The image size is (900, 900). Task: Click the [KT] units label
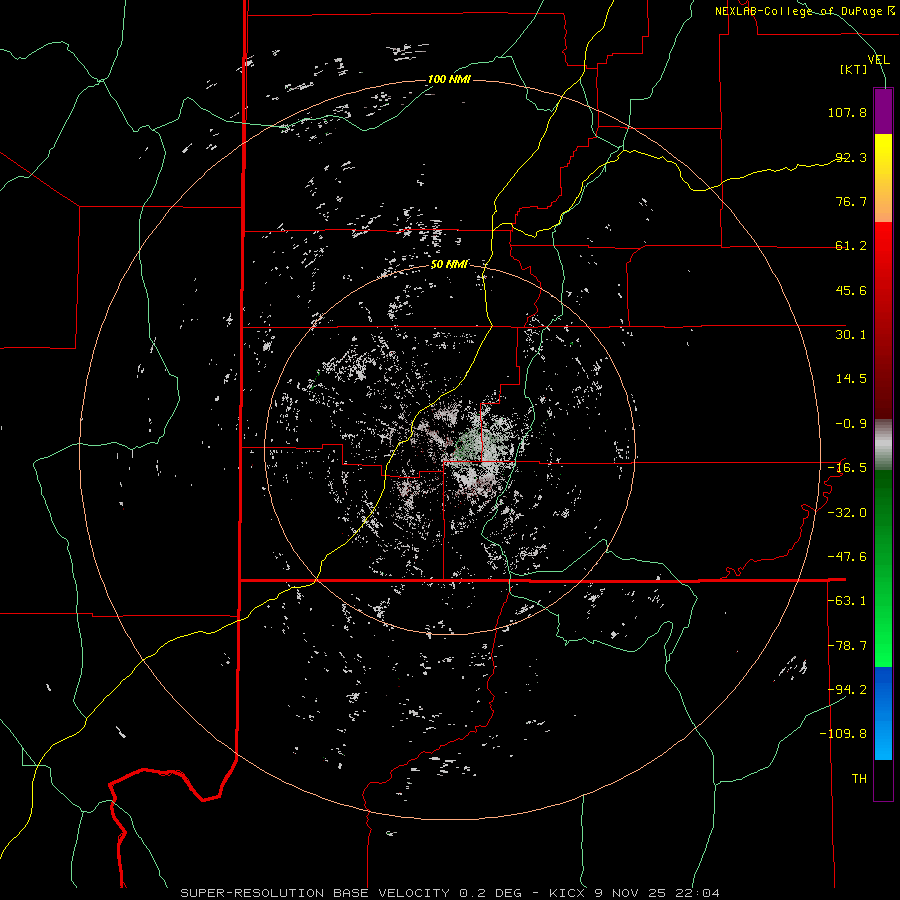click(854, 69)
